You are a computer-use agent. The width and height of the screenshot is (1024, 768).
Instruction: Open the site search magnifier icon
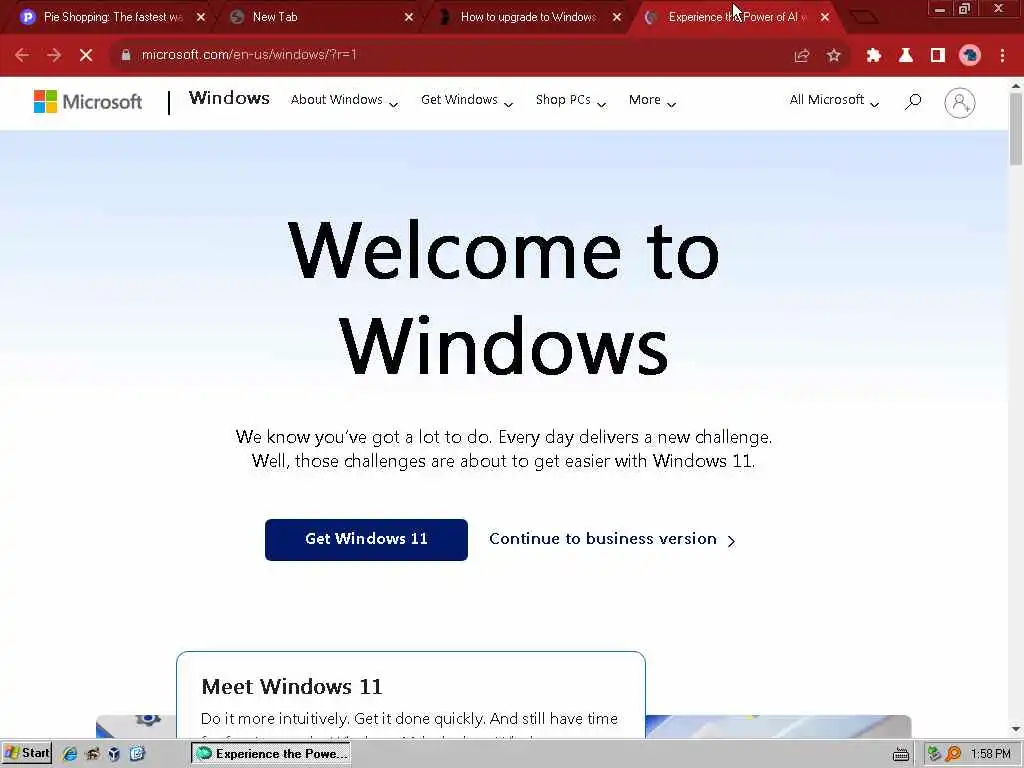coord(913,101)
